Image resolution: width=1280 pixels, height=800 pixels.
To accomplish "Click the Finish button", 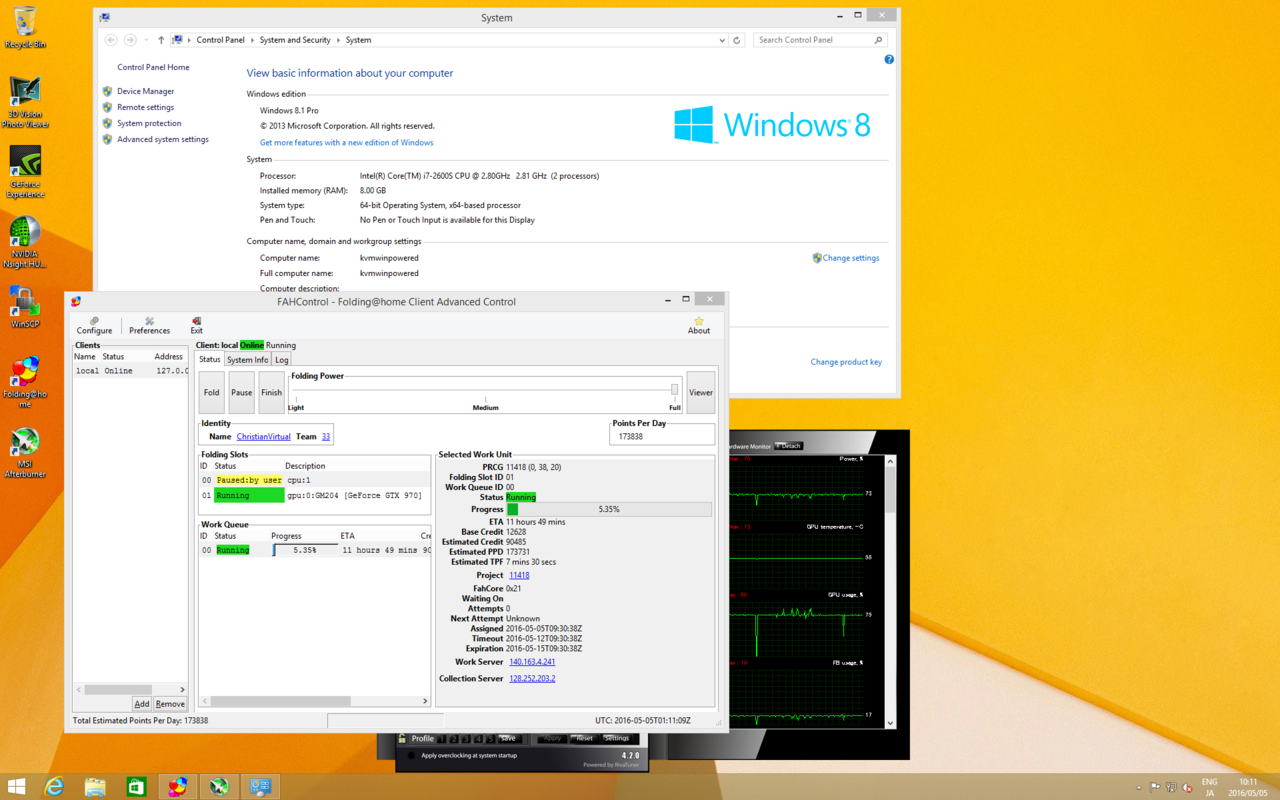I will tap(272, 393).
